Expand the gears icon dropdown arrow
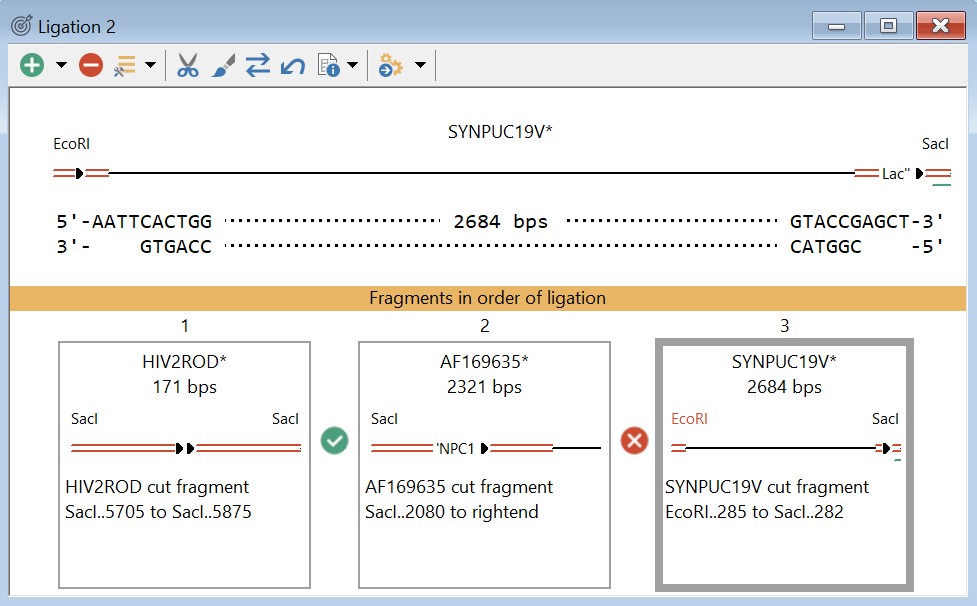This screenshot has height=606, width=977. (420, 66)
